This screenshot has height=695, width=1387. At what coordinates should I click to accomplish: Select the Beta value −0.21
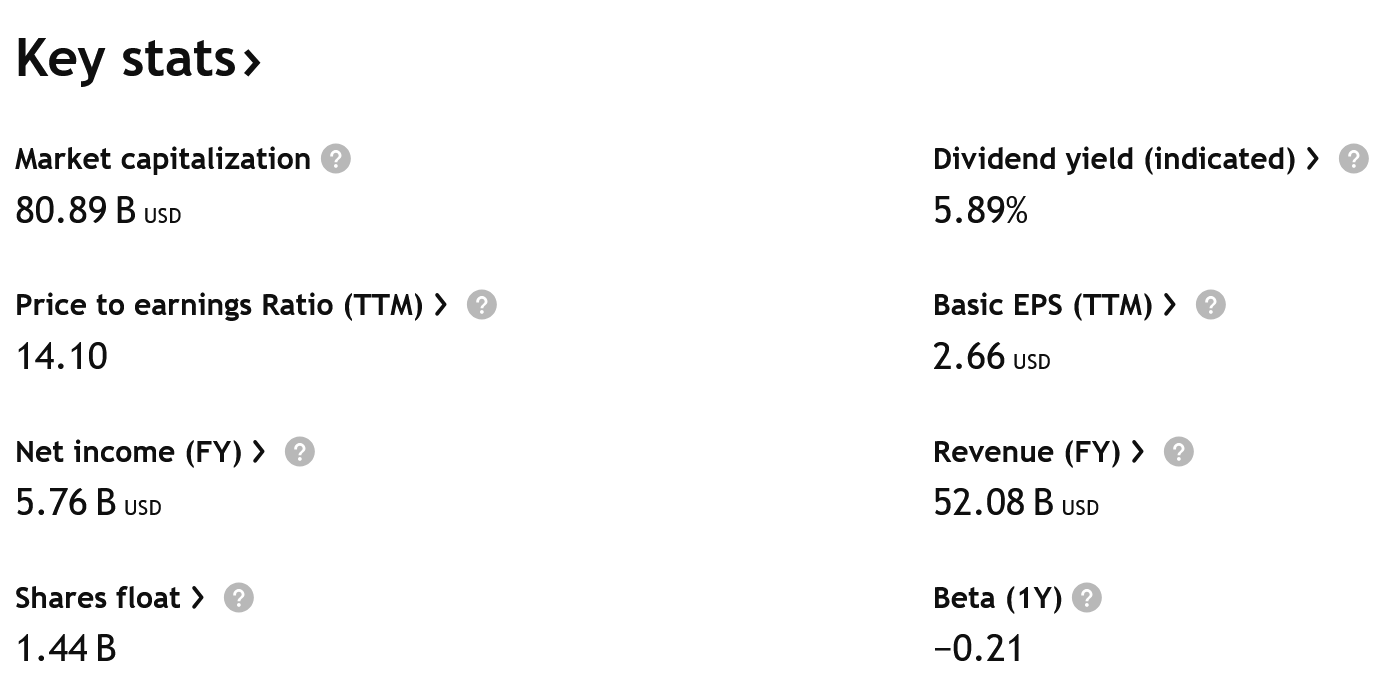(978, 649)
